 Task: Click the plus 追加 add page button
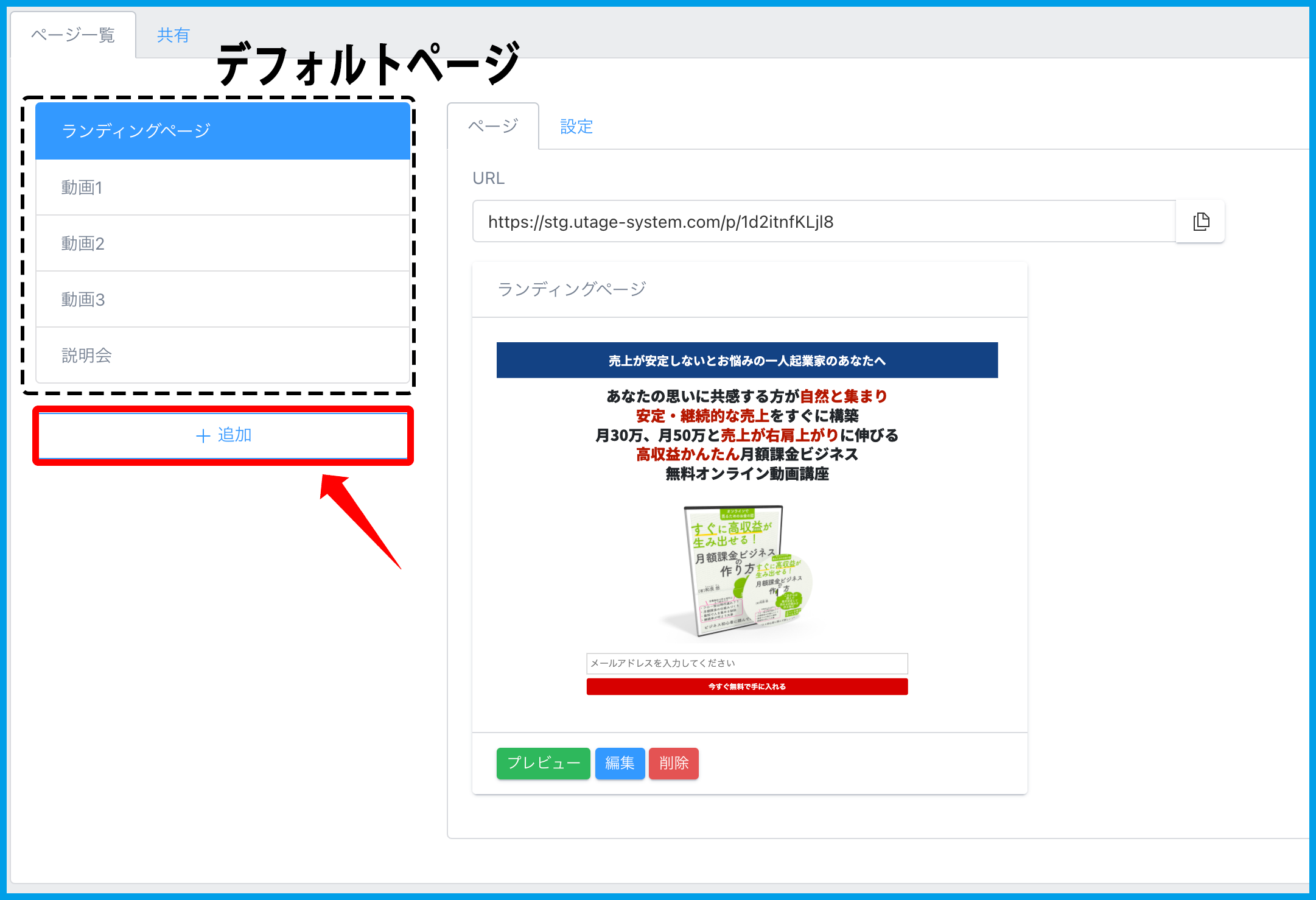[223, 435]
